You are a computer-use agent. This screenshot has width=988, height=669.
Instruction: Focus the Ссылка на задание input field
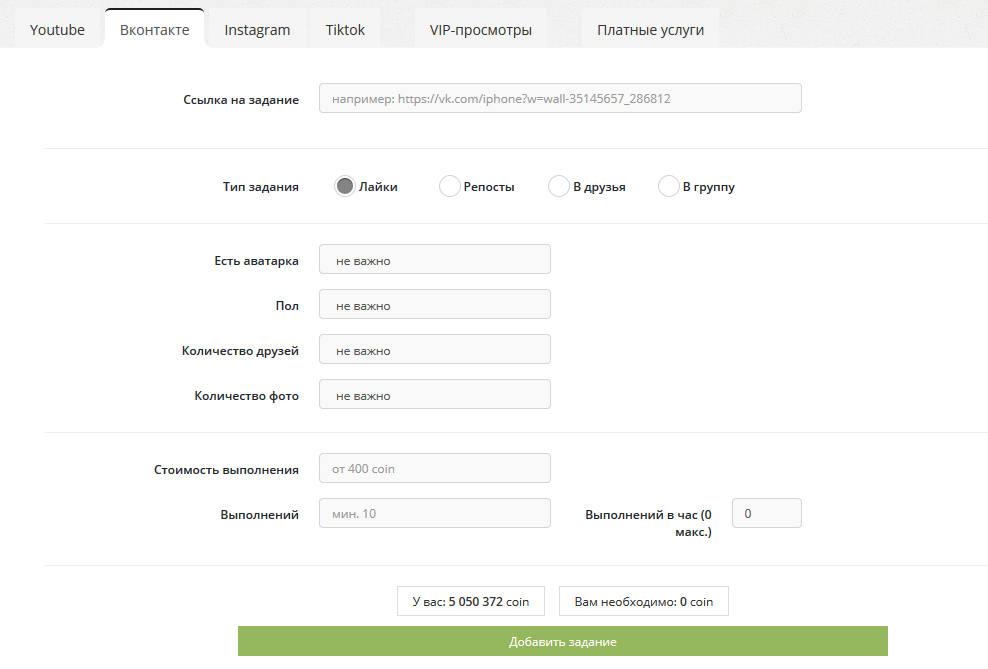coord(560,98)
